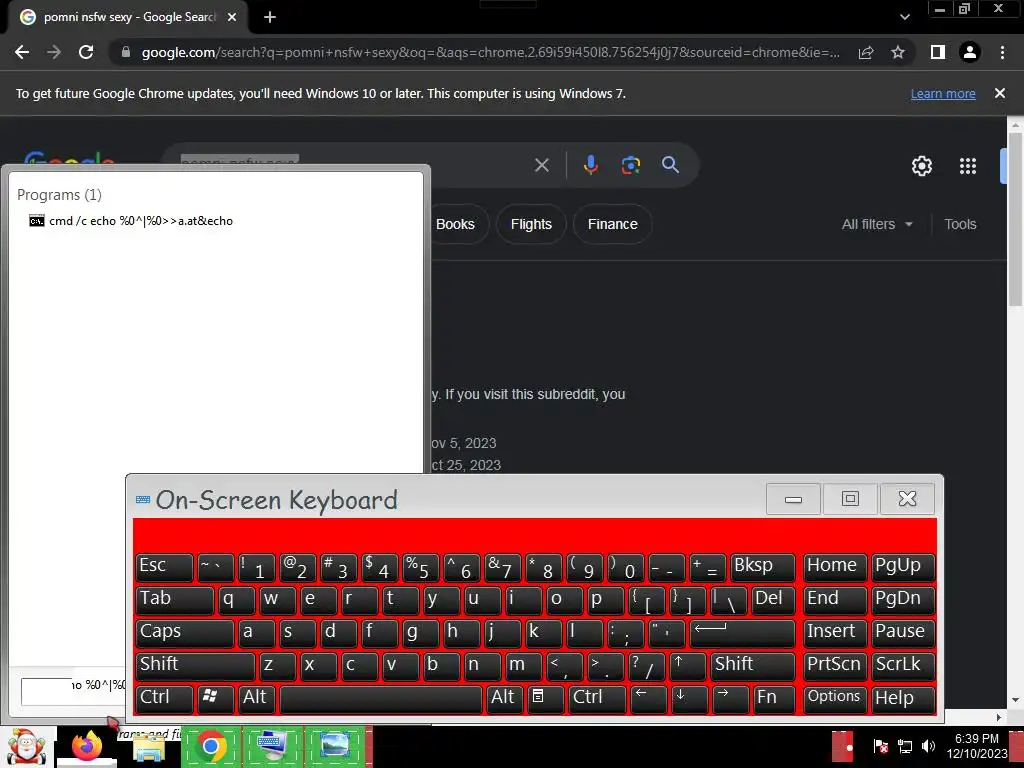Open the search Tools options
1024x768 pixels.
click(x=960, y=224)
